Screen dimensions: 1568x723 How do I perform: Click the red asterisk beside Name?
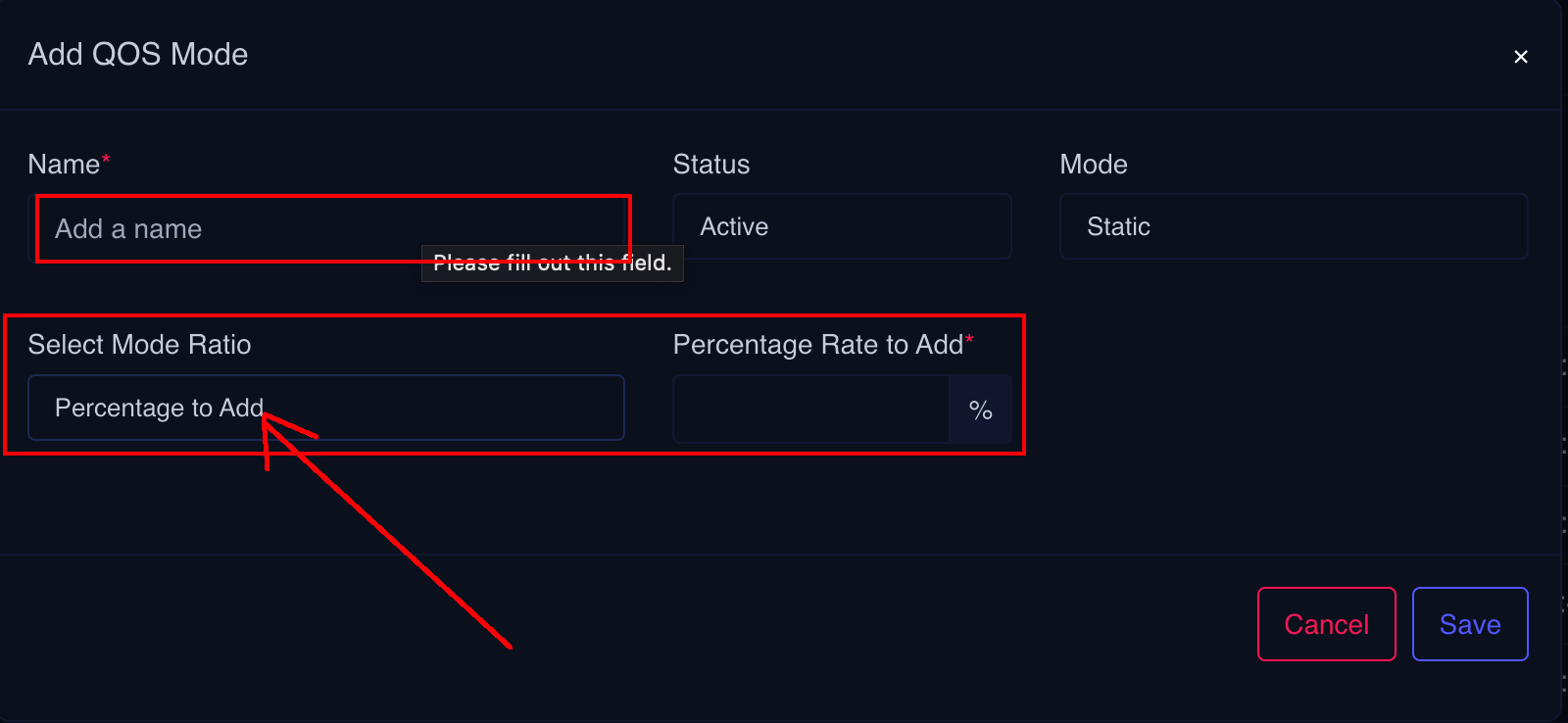pos(106,160)
